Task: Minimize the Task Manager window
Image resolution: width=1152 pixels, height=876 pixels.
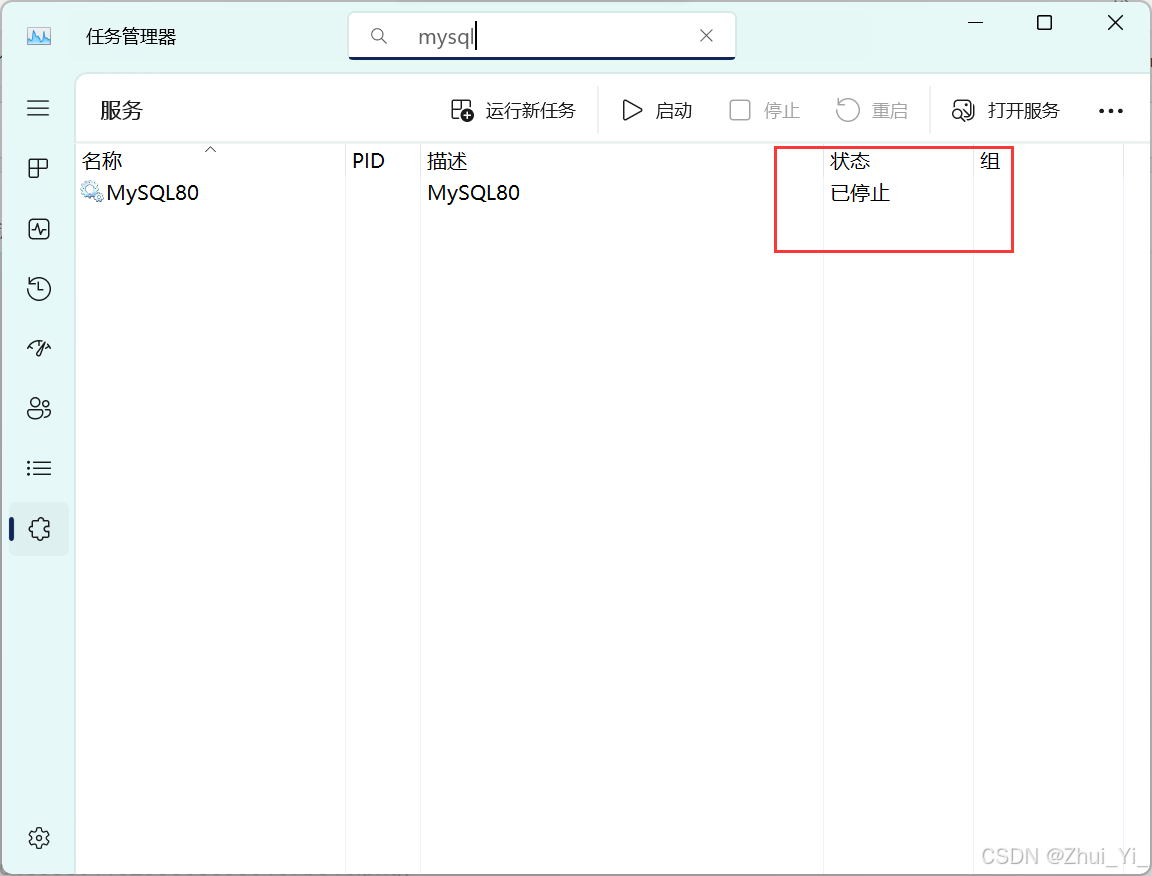Action: 975,23
